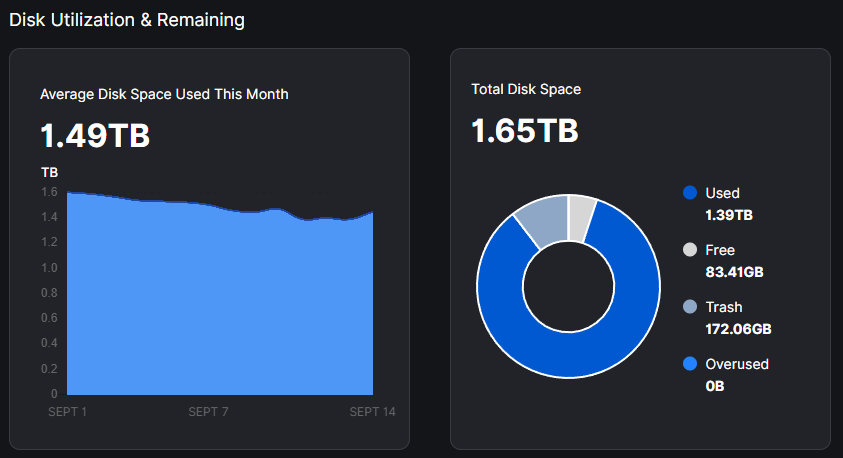Click the 0B Overused value
Image resolution: width=843 pixels, height=458 pixels.
pyautogui.click(x=715, y=385)
